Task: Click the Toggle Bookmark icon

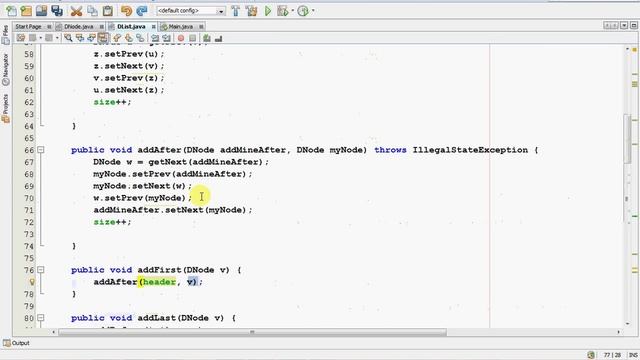Action: tap(140, 38)
